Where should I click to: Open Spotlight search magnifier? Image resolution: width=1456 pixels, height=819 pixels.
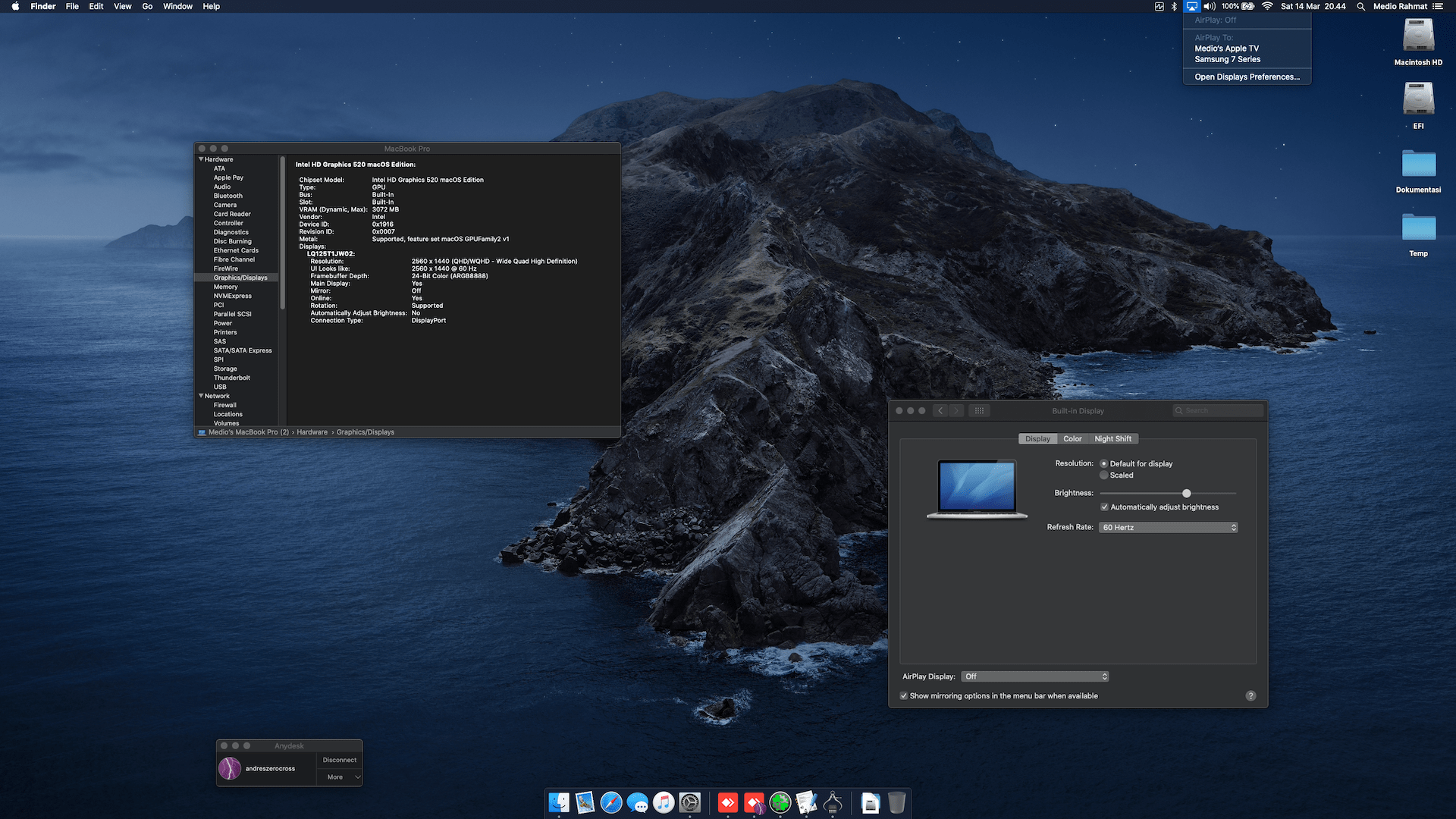1361,6
